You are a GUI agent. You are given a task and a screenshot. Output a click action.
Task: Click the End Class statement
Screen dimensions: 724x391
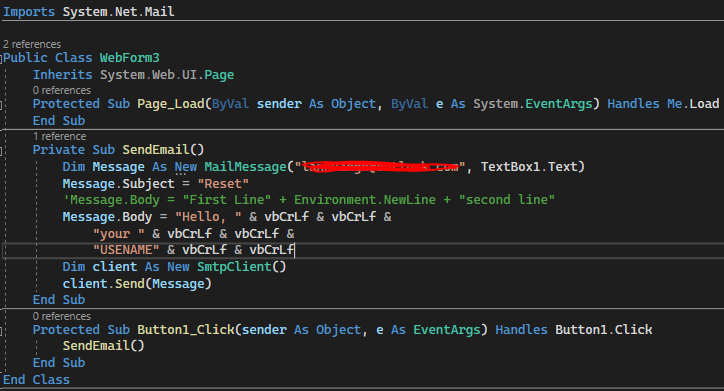[x=36, y=379]
